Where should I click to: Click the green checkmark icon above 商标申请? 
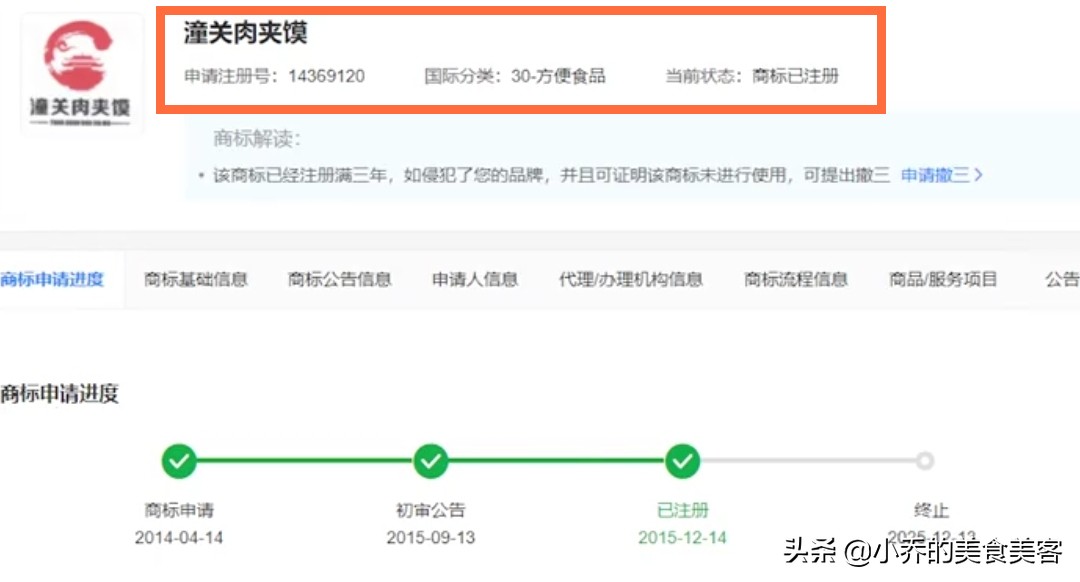point(178,461)
